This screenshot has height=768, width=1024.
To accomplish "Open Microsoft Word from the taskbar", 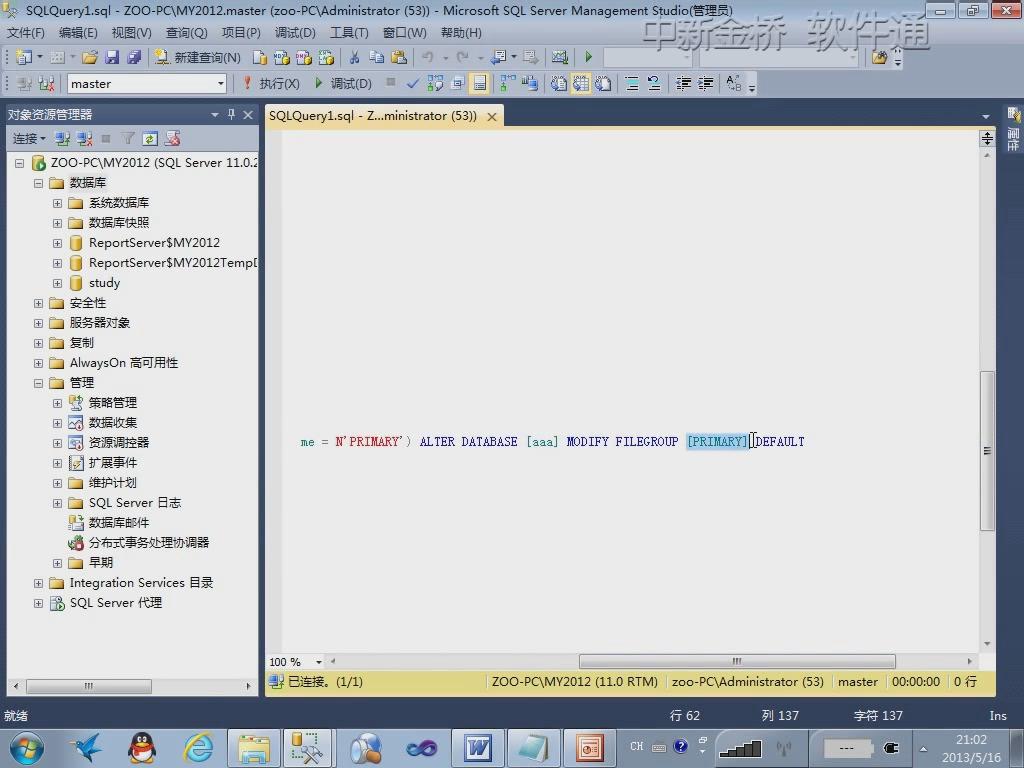I will pos(477,748).
